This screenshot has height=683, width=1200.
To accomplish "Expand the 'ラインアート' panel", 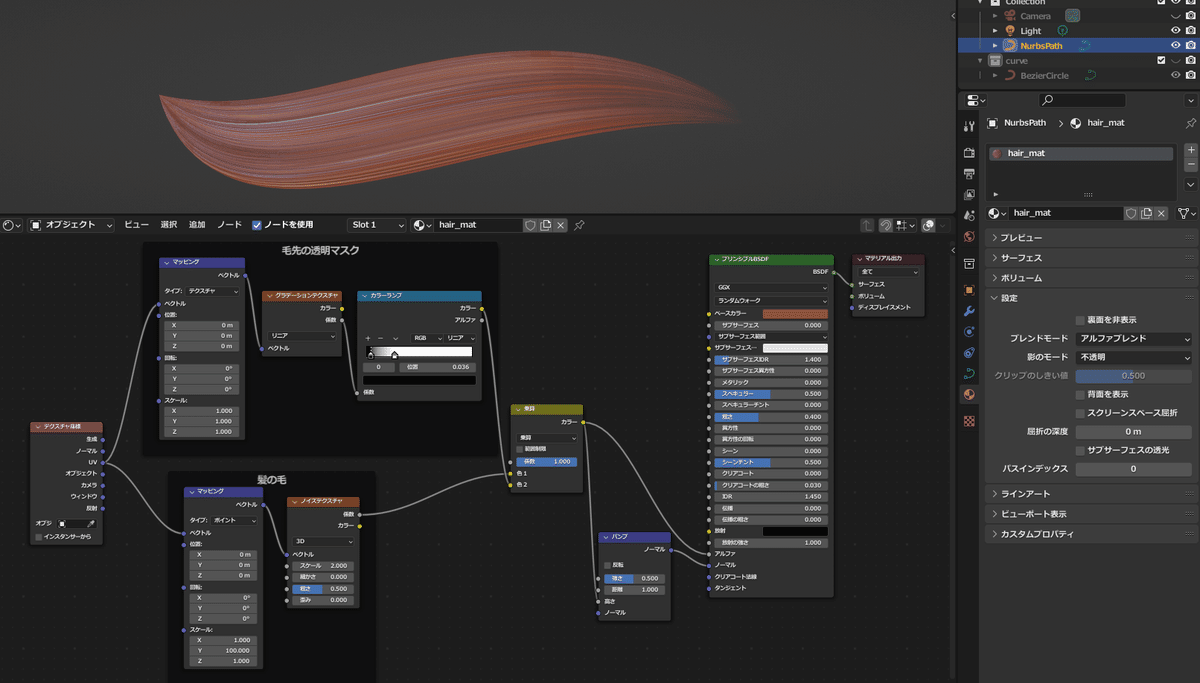I will pyautogui.click(x=1091, y=494).
